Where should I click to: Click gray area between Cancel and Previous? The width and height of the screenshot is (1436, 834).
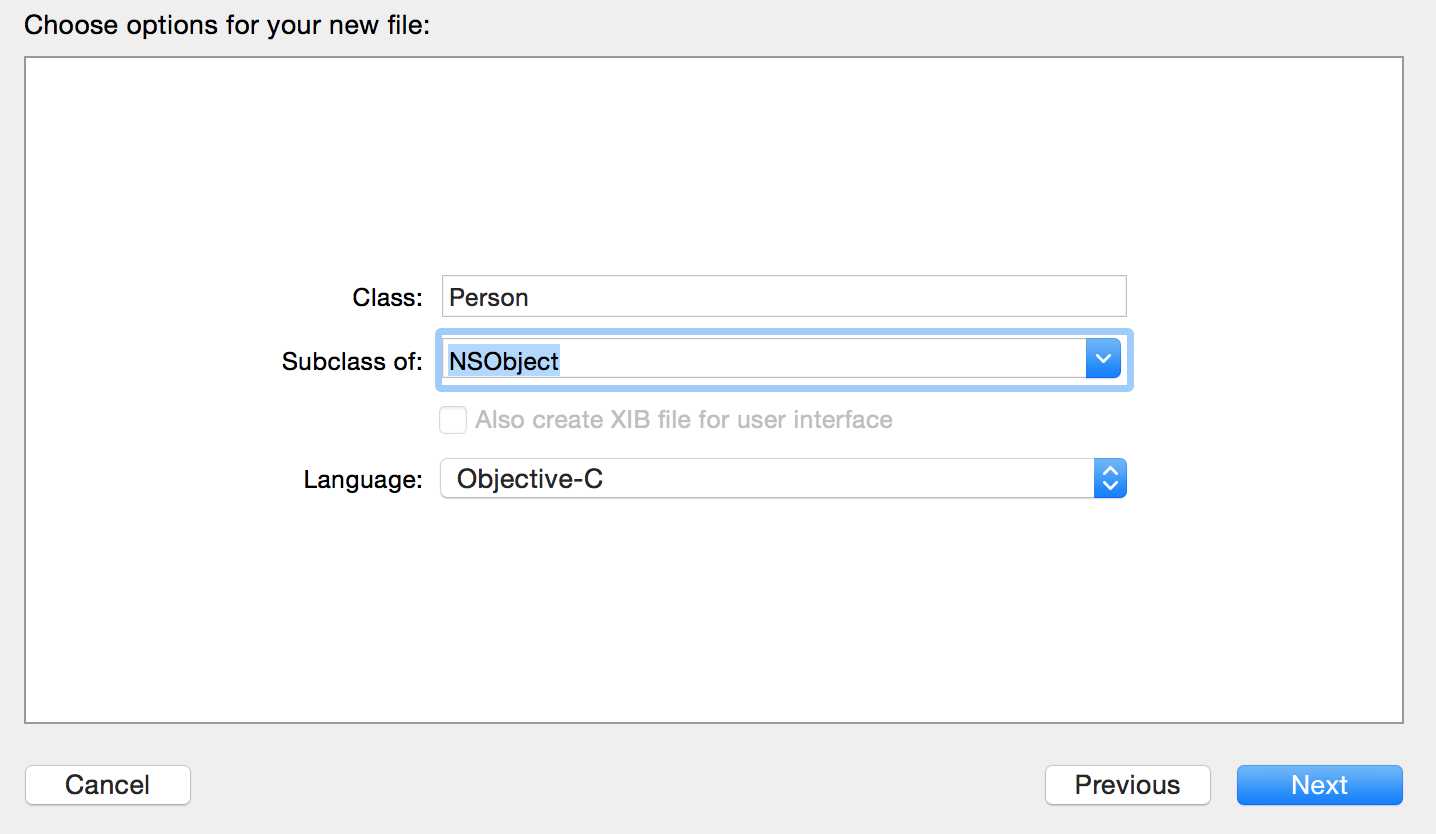point(617,785)
